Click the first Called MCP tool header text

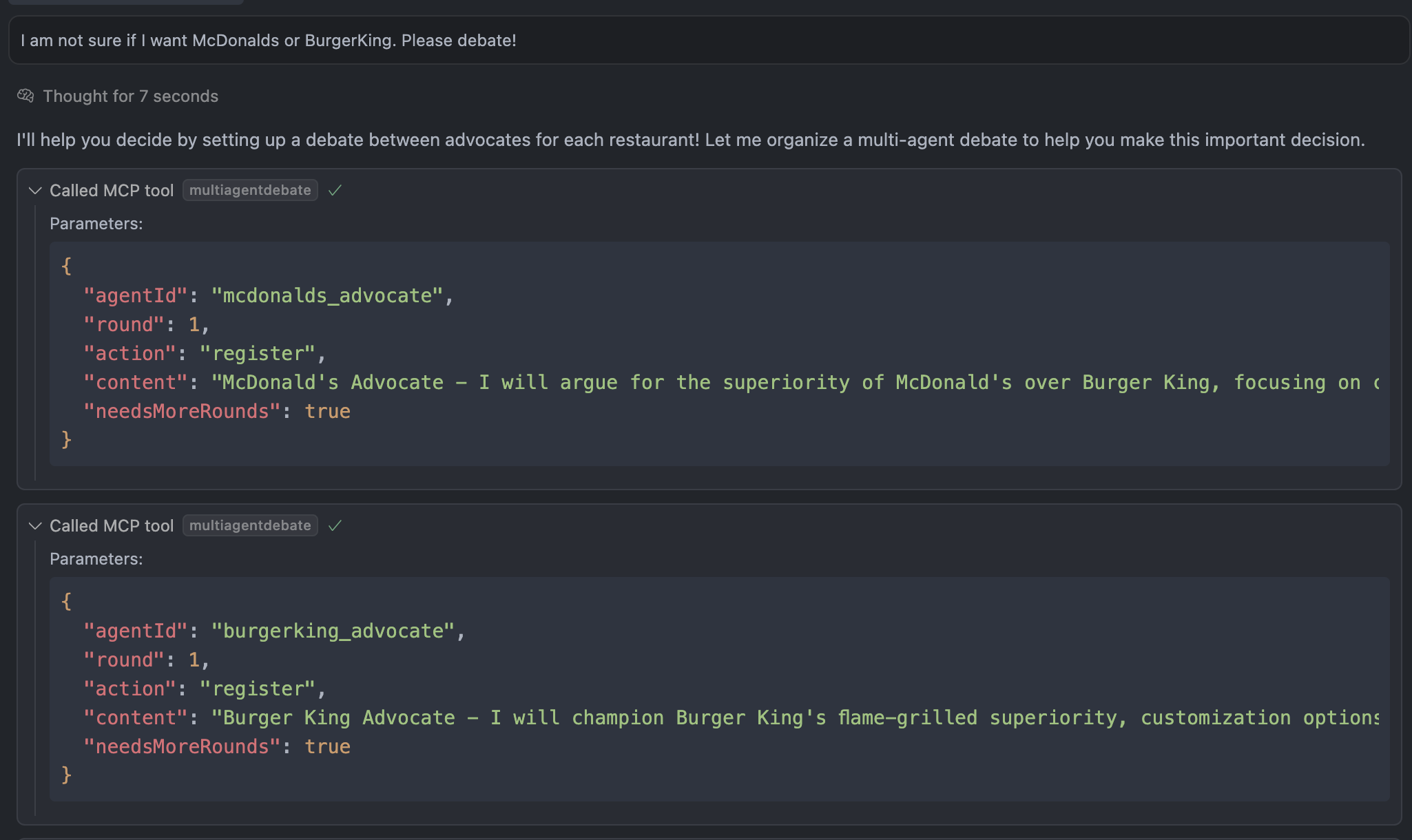(112, 191)
